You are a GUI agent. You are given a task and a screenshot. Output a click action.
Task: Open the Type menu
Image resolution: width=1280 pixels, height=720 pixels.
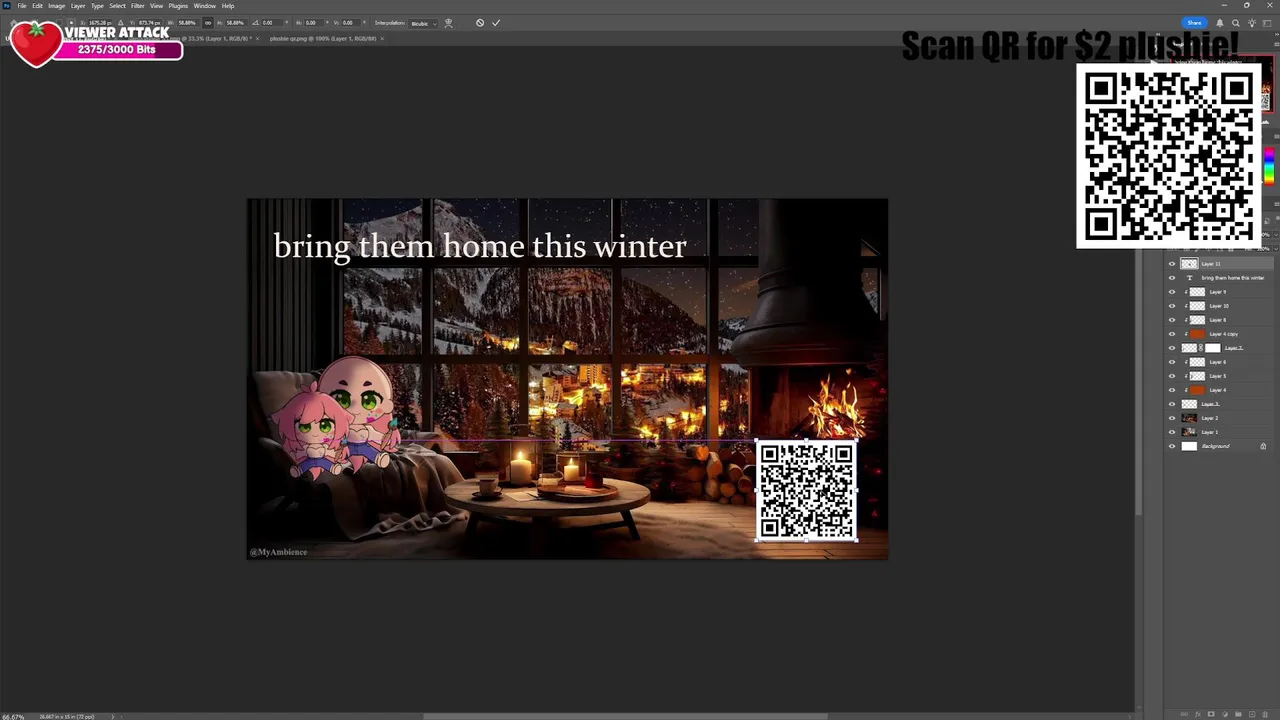point(97,6)
